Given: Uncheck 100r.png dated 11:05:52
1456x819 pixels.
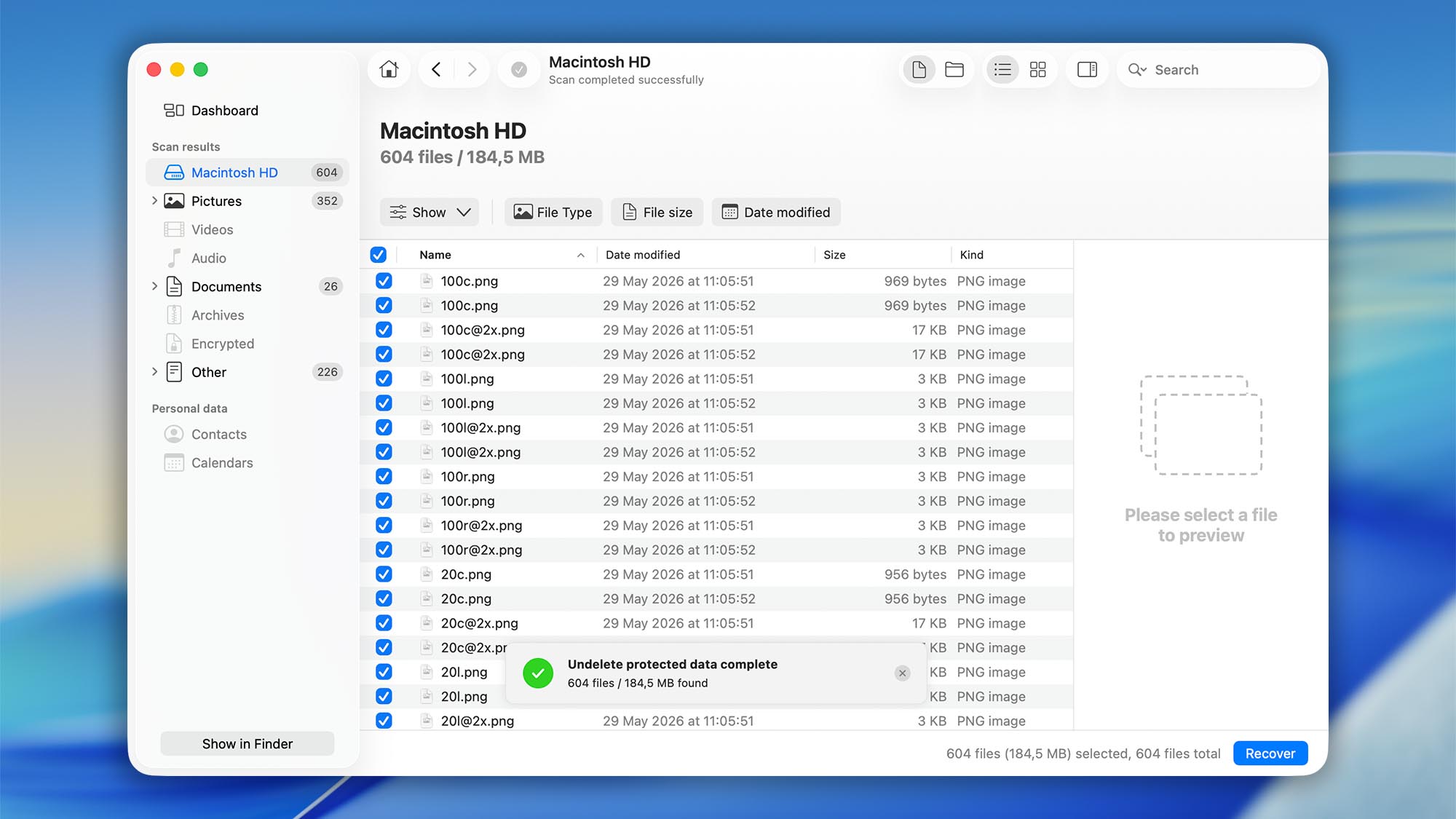Looking at the screenshot, I should point(384,501).
